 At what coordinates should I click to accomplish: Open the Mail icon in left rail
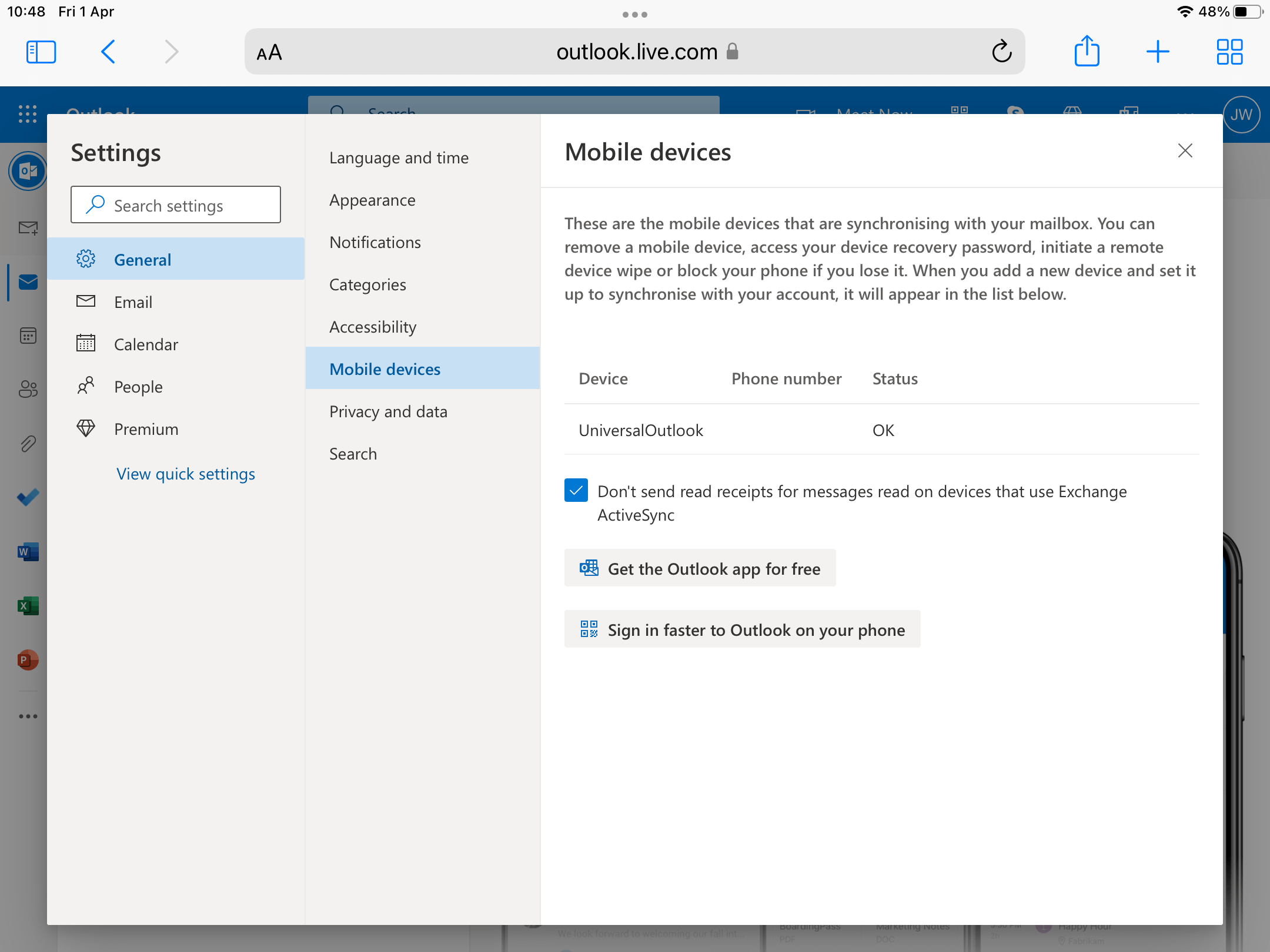[28, 282]
